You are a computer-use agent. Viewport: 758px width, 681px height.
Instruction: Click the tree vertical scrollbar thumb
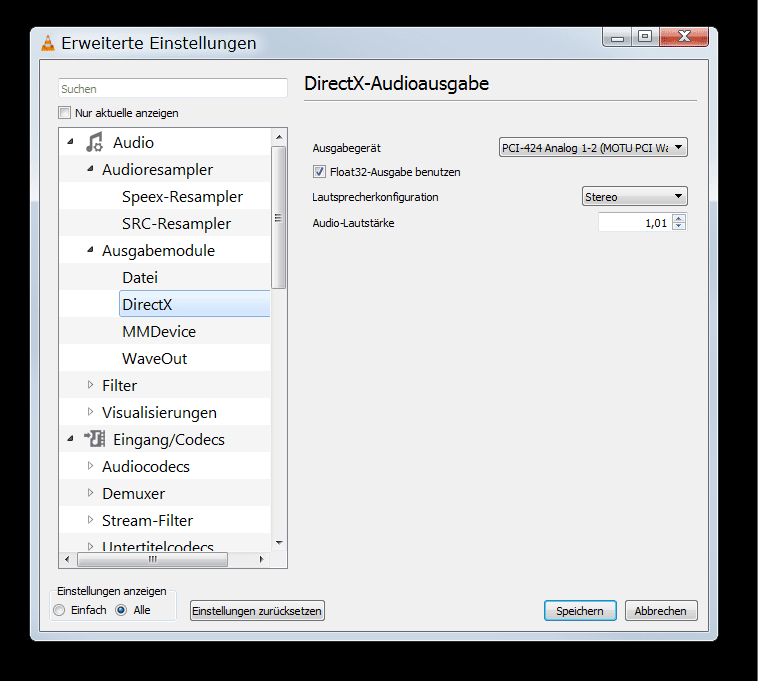pyautogui.click(x=278, y=217)
